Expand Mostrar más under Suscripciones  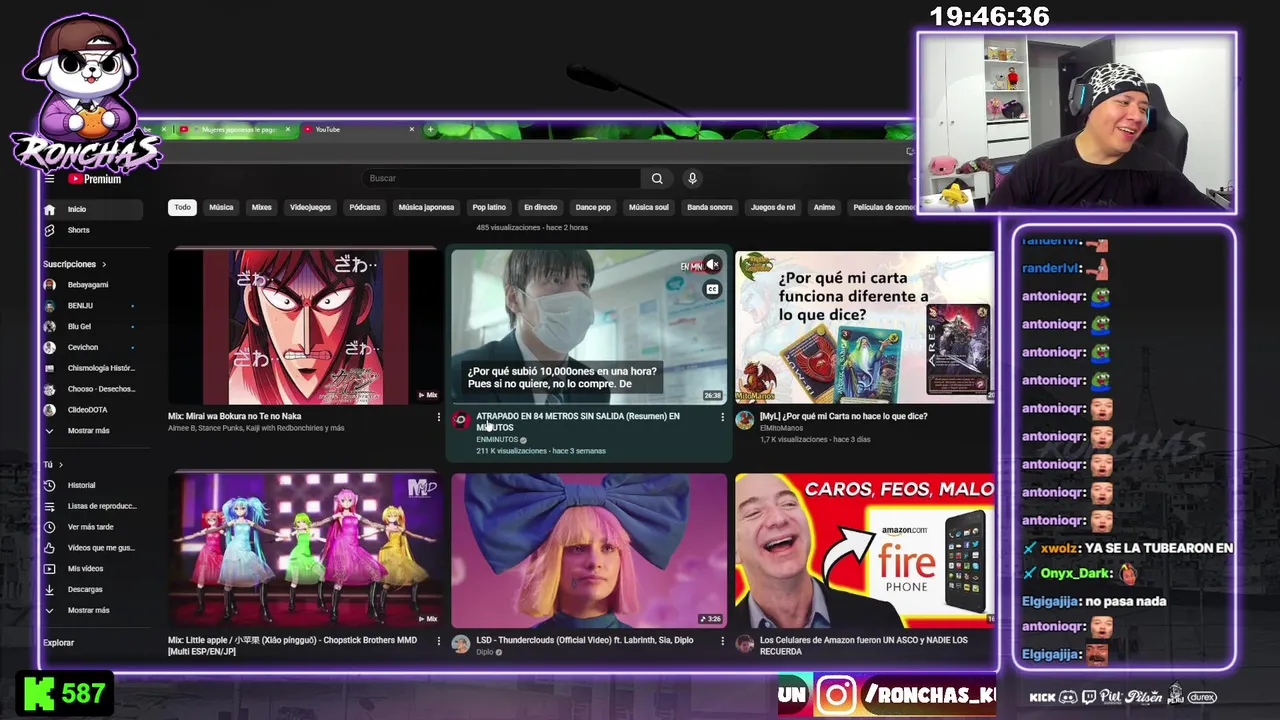tap(92, 431)
